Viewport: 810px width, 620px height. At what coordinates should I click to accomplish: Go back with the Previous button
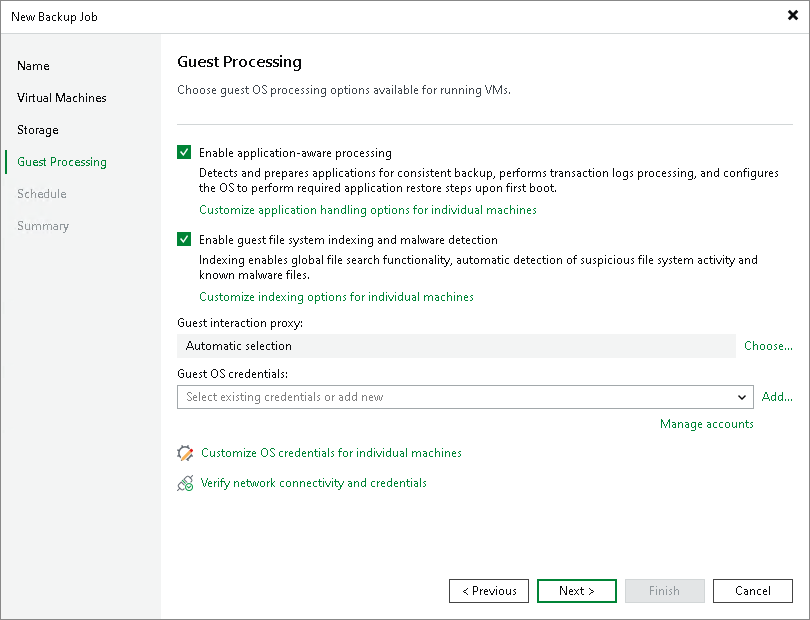click(489, 591)
